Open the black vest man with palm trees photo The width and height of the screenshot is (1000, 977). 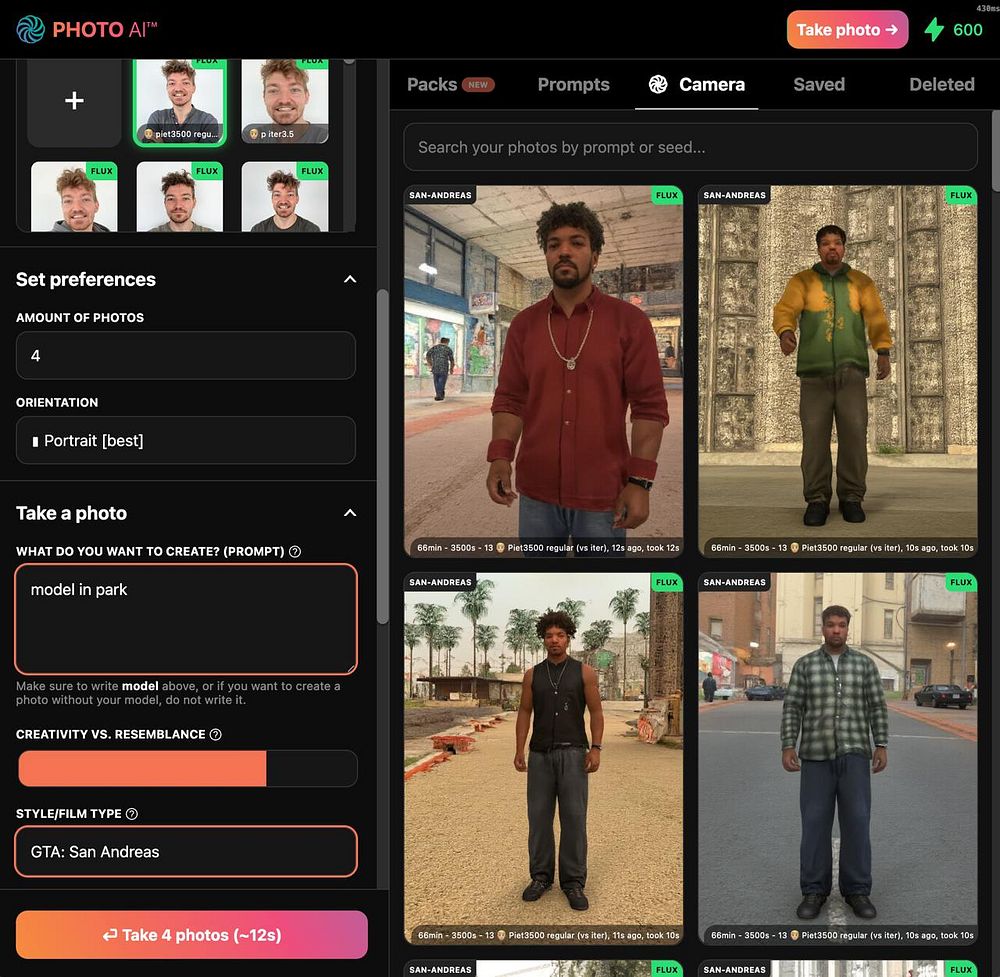click(543, 758)
